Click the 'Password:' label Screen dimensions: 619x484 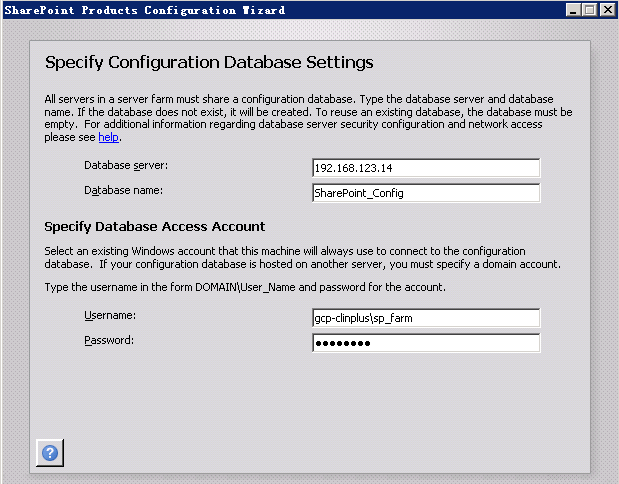point(109,340)
